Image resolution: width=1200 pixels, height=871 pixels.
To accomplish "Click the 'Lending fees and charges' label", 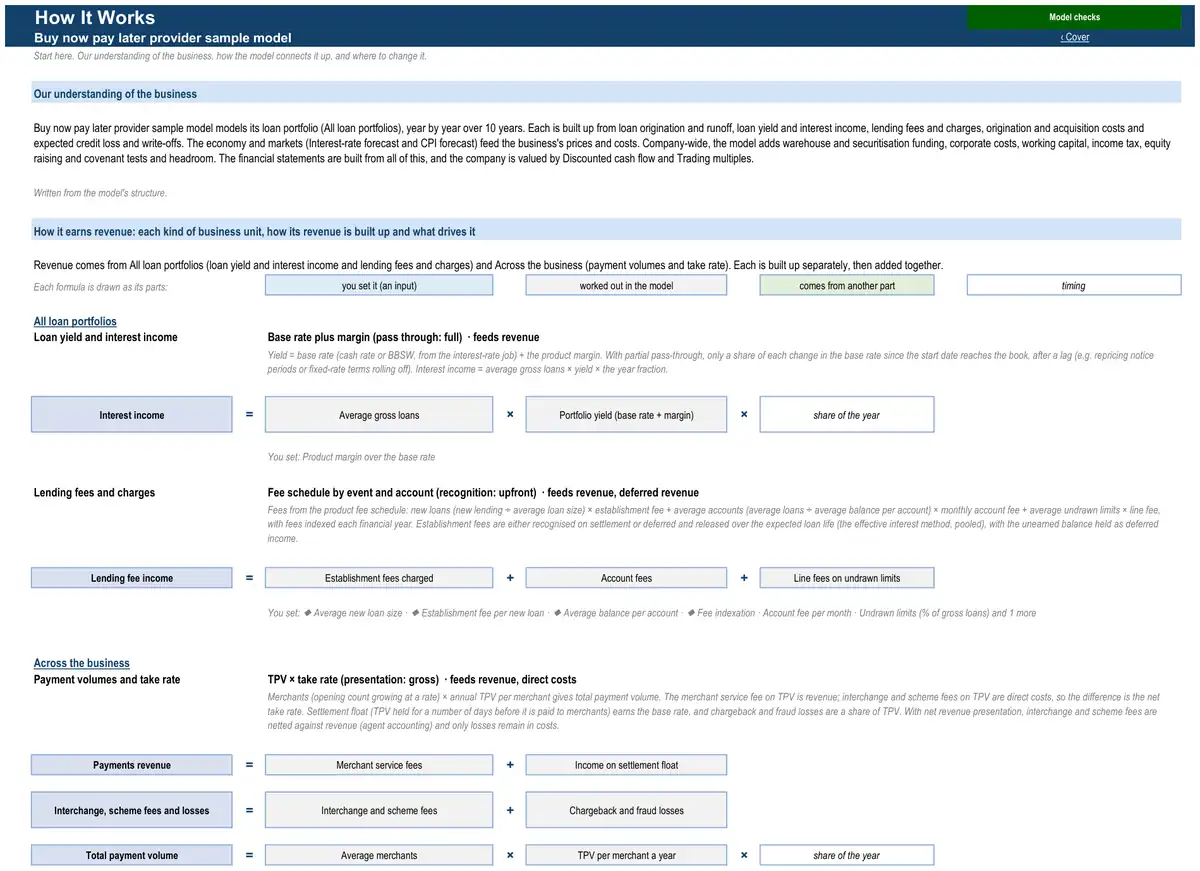I will tap(94, 492).
